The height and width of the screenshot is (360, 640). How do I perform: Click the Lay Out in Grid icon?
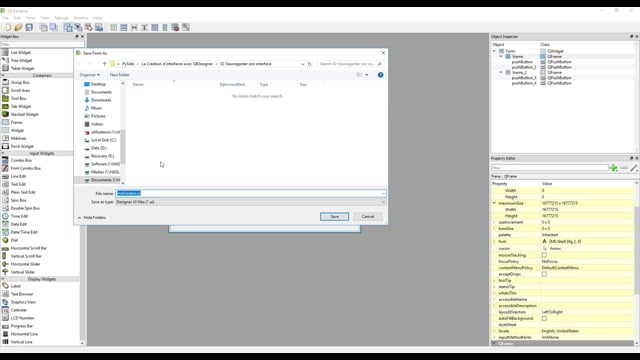coord(155,27)
